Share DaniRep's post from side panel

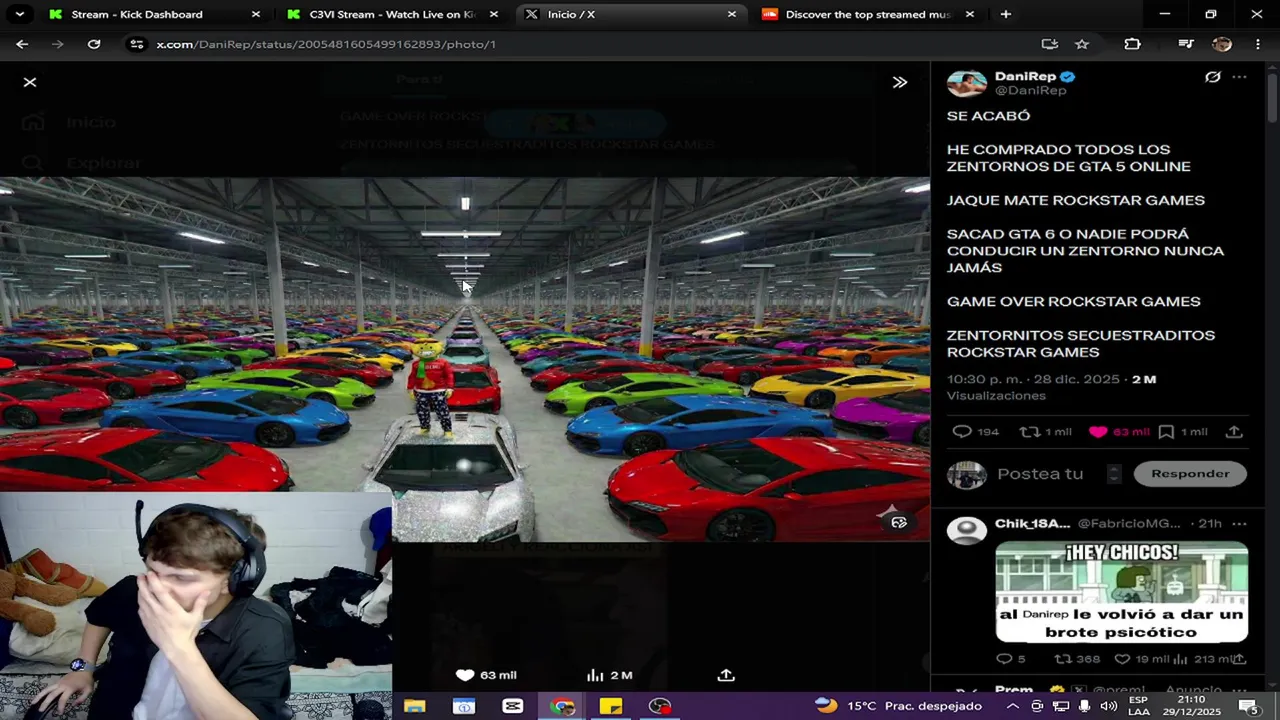point(1235,432)
